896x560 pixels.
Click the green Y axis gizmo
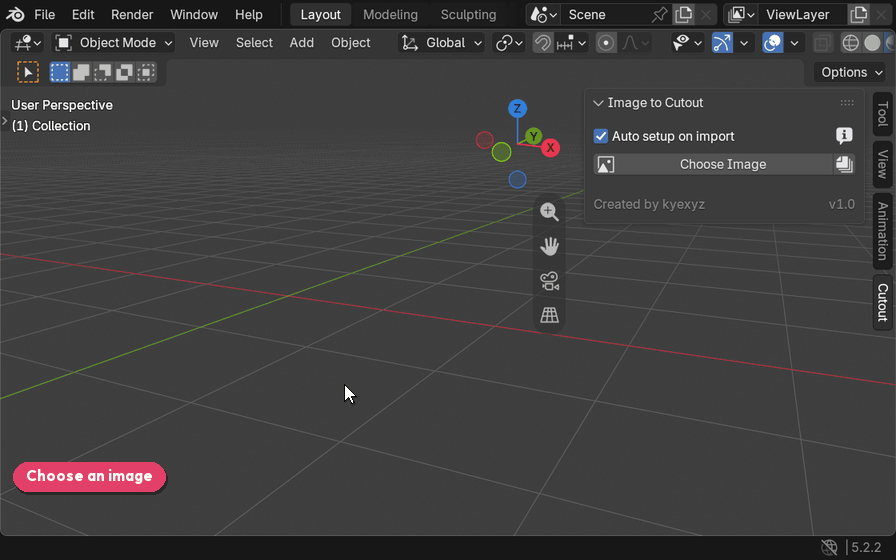(x=534, y=136)
